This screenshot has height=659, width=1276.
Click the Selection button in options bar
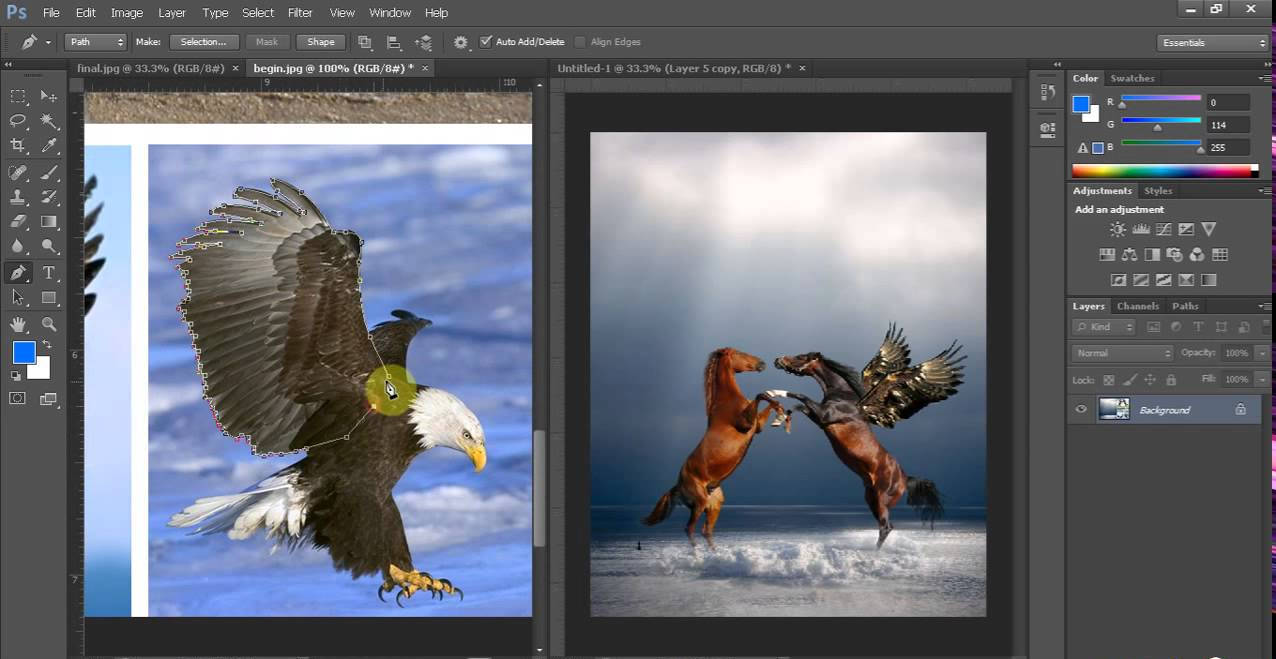(x=203, y=42)
